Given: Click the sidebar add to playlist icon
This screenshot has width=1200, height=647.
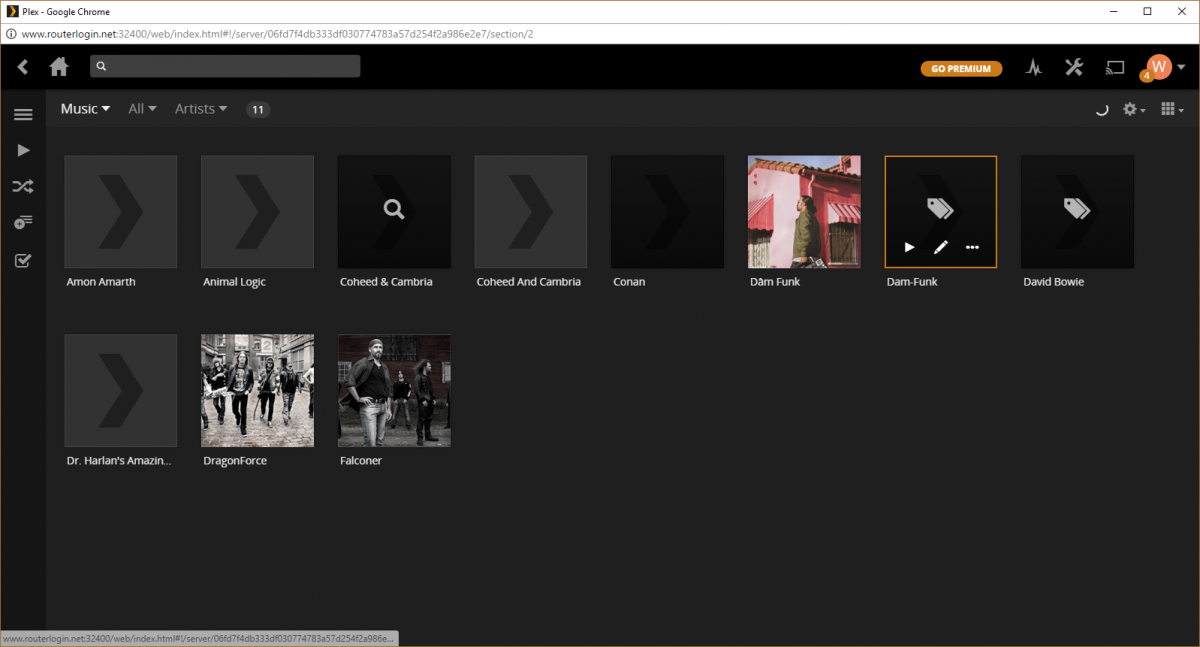Looking at the screenshot, I should point(23,222).
